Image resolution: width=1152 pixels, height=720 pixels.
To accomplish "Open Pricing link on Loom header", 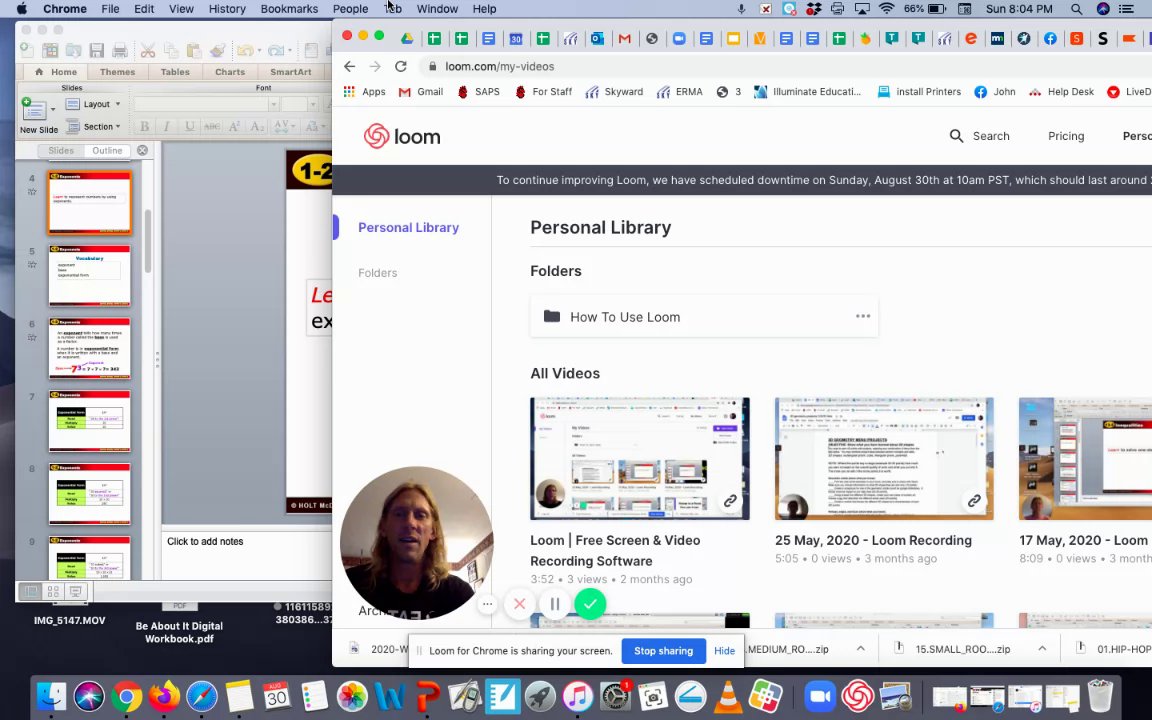I will (x=1066, y=136).
